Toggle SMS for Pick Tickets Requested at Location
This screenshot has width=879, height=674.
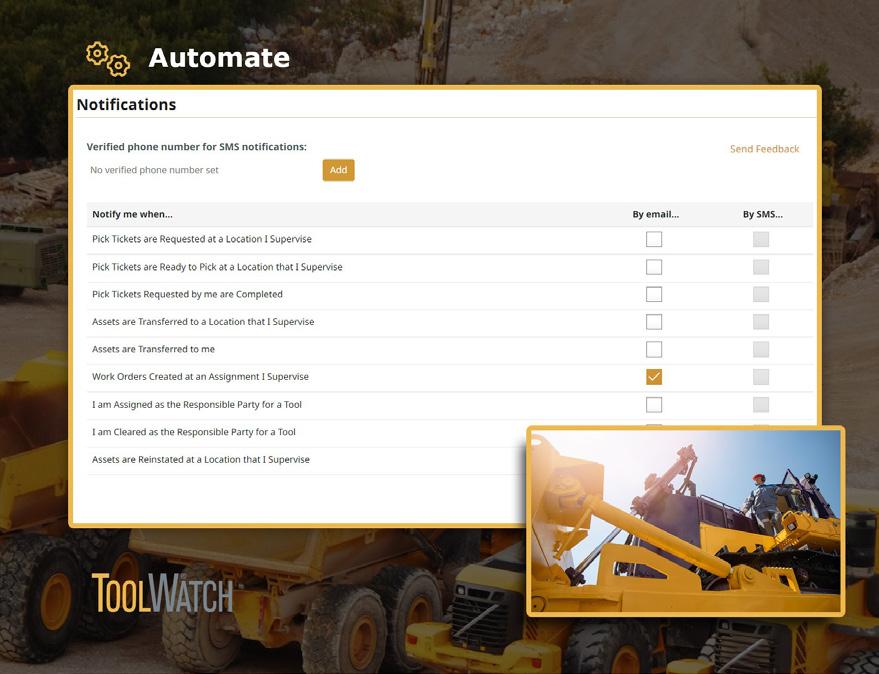pos(761,239)
